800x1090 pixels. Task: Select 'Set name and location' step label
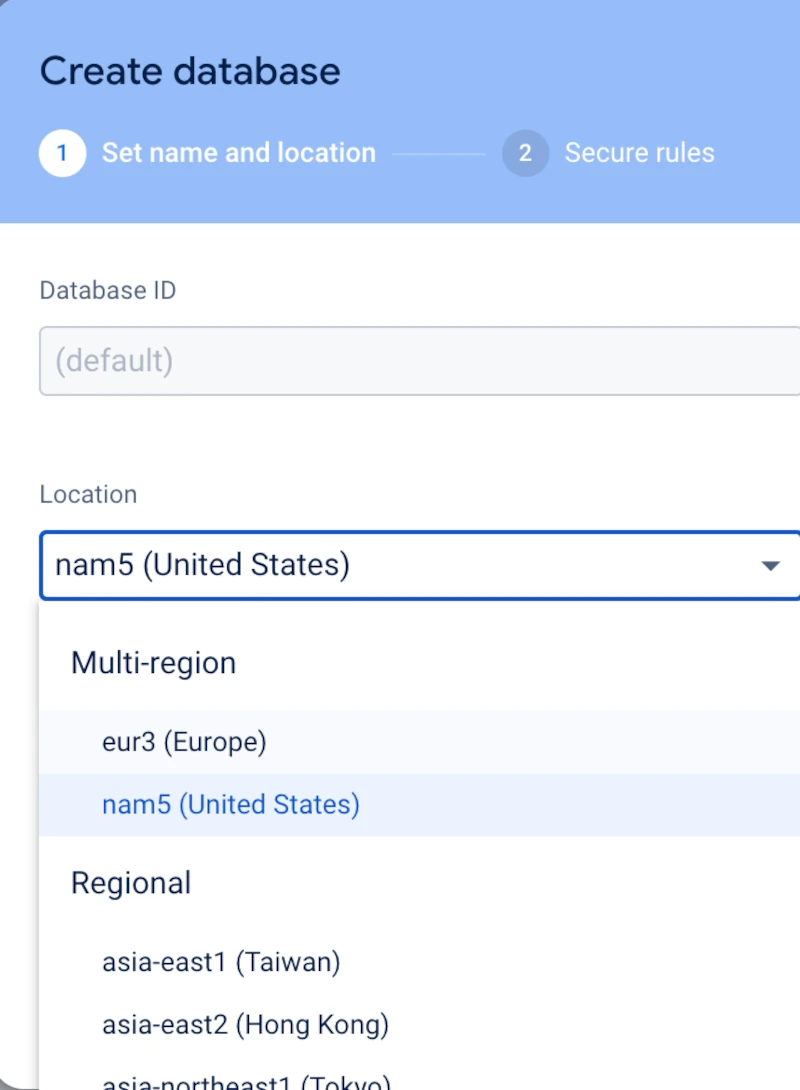click(x=238, y=153)
